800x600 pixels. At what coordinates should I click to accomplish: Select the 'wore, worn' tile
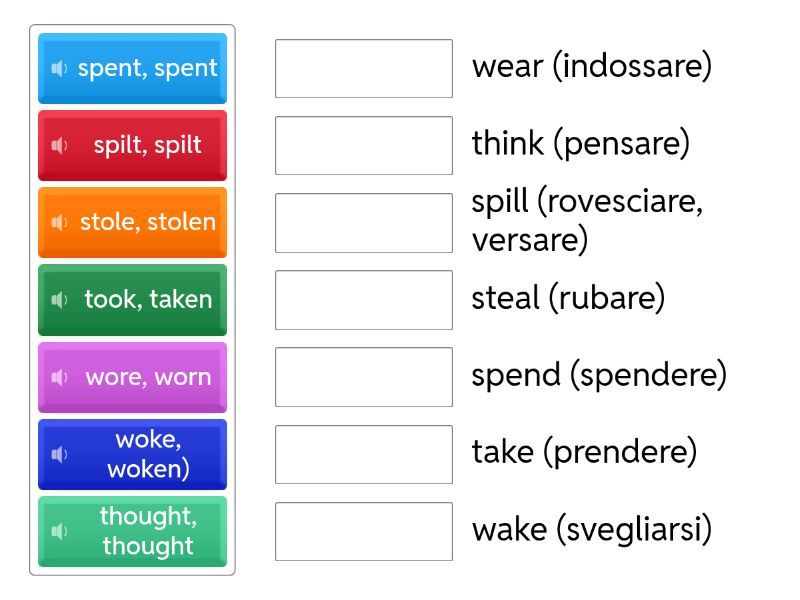tap(147, 377)
